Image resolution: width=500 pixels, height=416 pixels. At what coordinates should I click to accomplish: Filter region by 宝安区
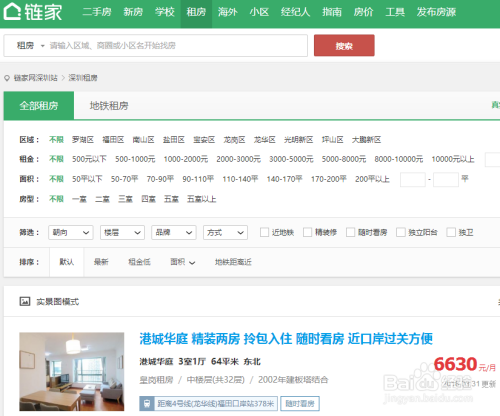point(204,139)
